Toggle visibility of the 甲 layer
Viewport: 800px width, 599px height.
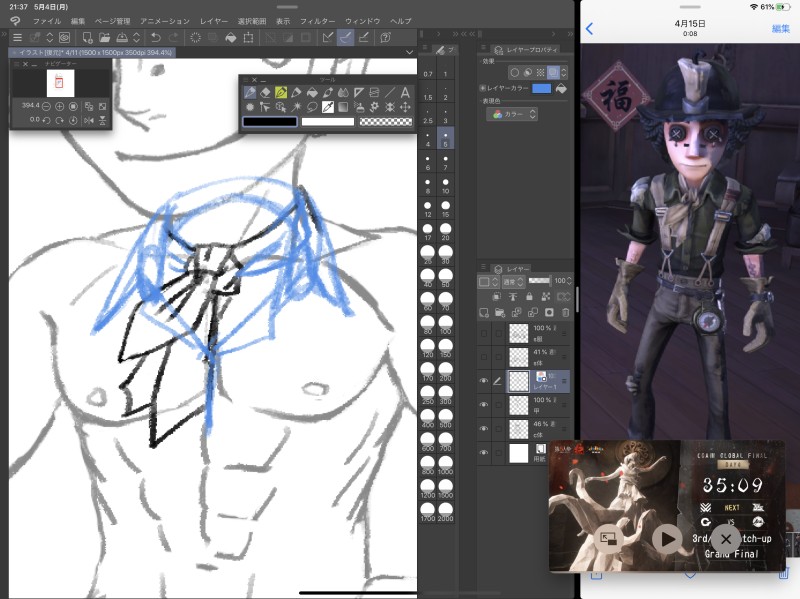coord(483,405)
